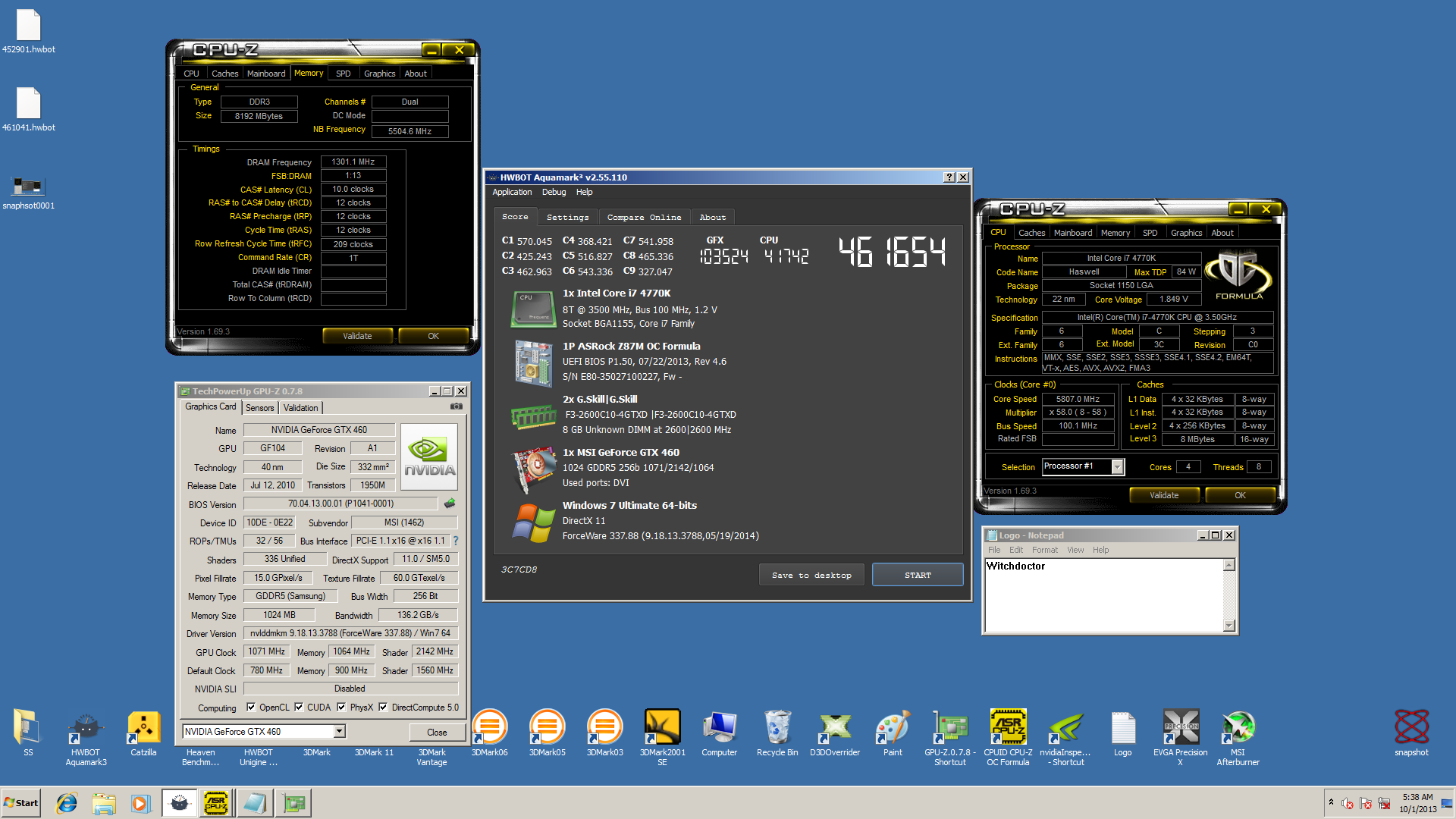Image resolution: width=1456 pixels, height=819 pixels.
Task: Open the Computer desktop icon
Action: 720,733
